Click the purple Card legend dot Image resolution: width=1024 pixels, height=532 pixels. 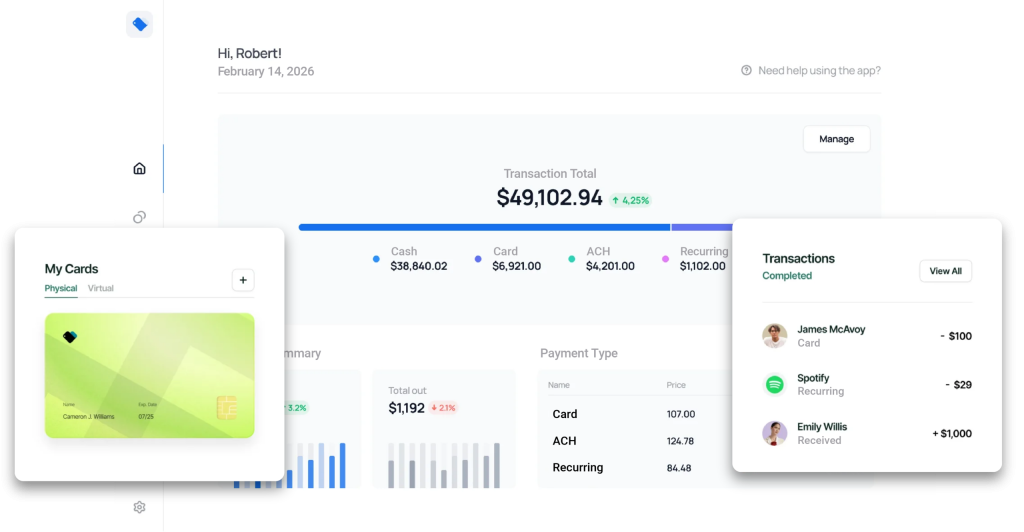tap(478, 259)
